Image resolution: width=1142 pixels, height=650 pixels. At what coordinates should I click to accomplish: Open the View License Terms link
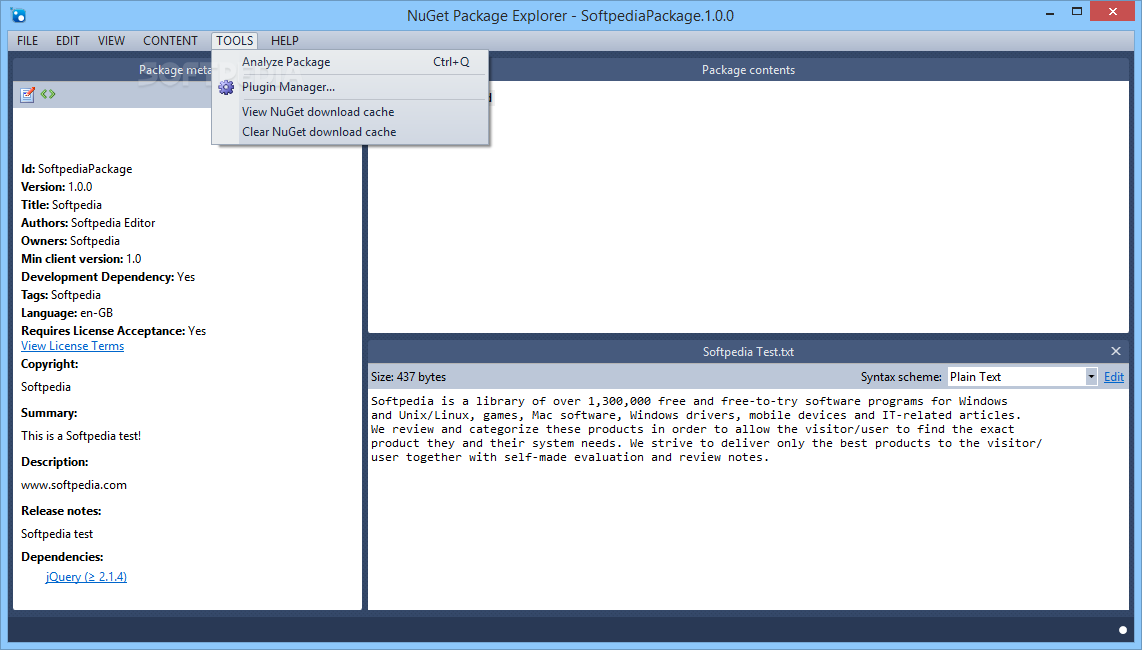[72, 346]
